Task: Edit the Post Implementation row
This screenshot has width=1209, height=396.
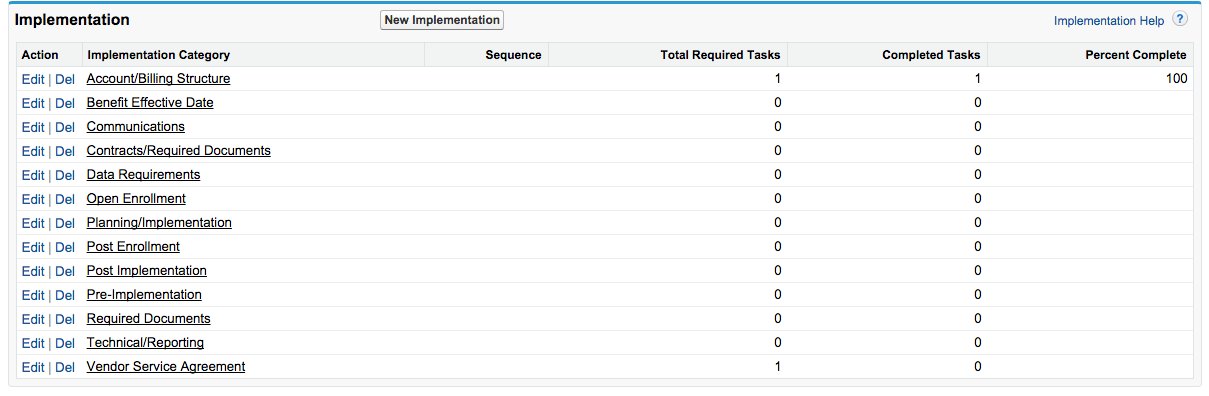Action: tap(32, 271)
